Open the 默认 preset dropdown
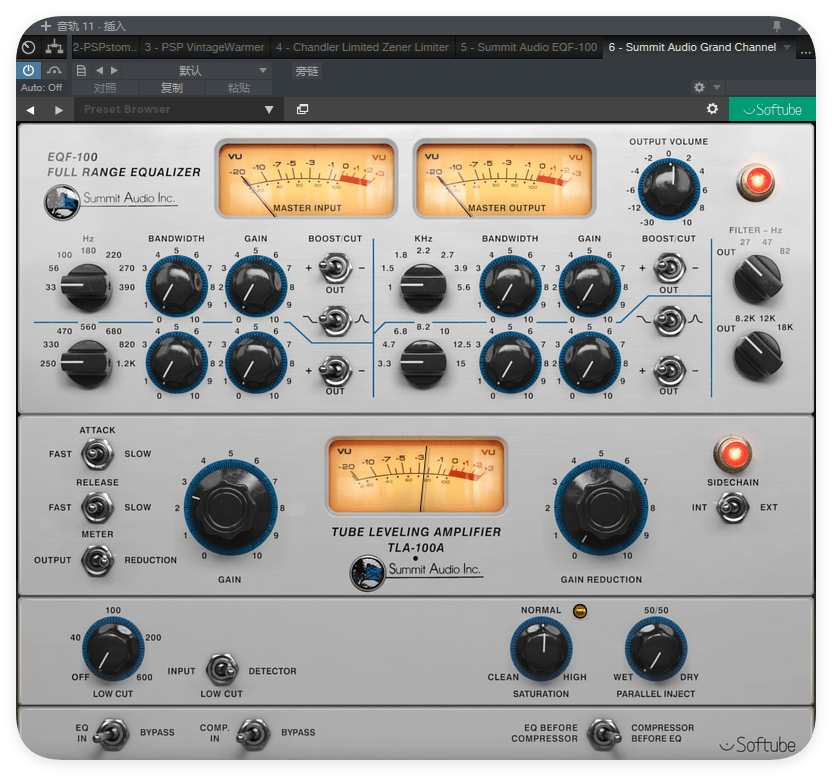 coord(197,71)
